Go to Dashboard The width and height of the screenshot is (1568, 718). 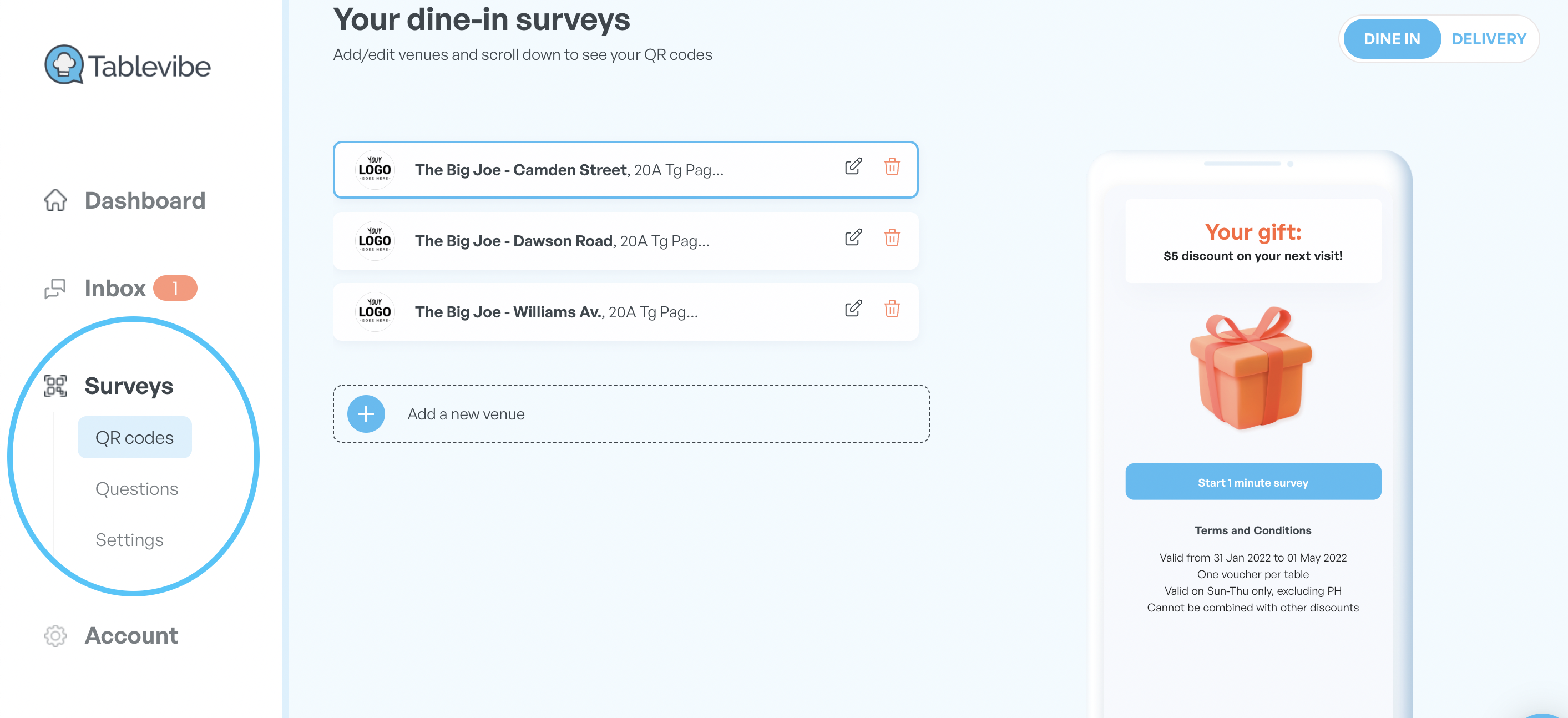[145, 200]
